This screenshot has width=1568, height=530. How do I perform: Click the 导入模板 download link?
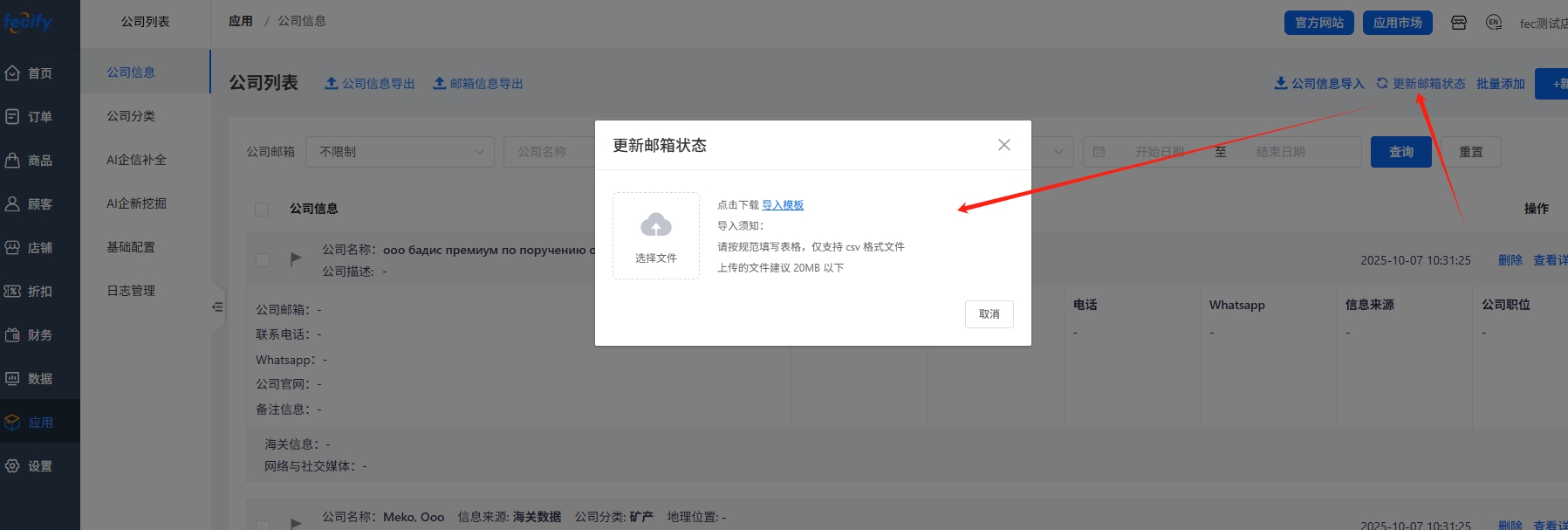(783, 205)
